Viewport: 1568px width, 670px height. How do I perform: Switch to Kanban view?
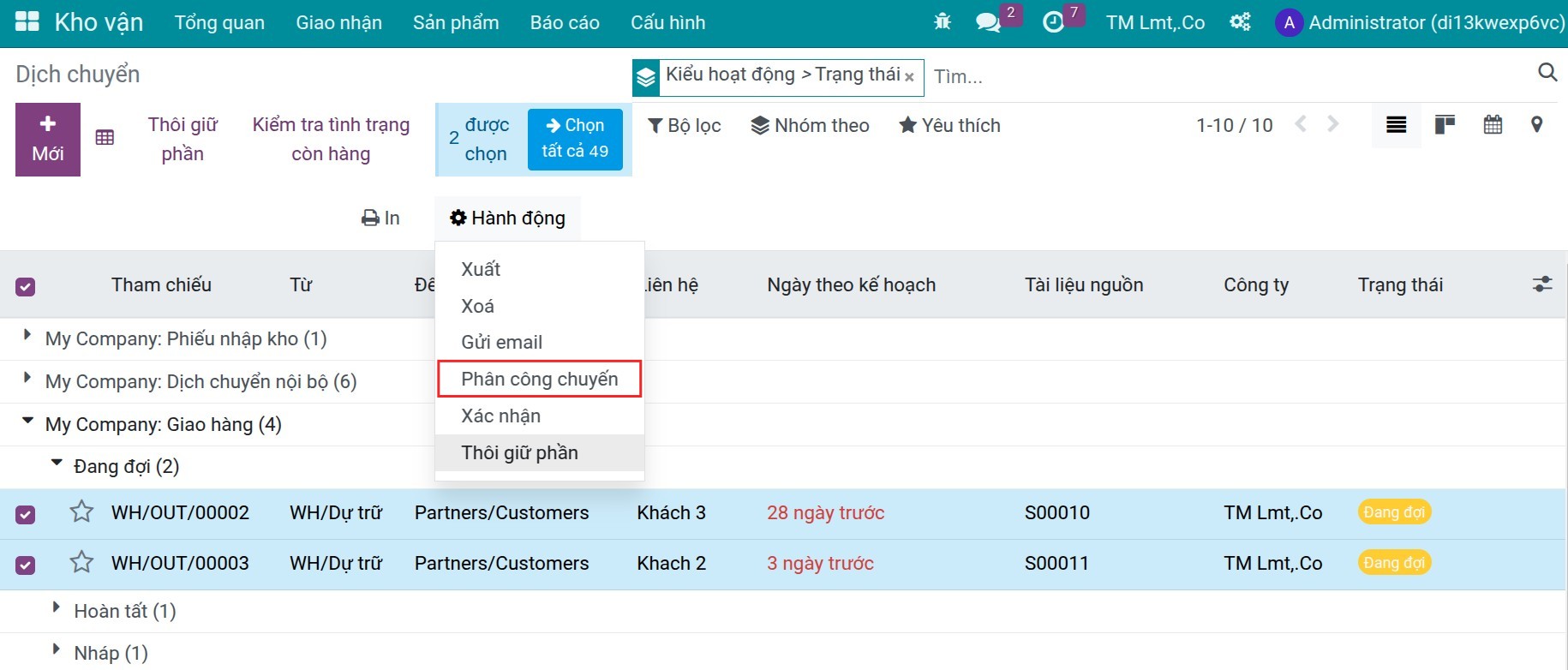coord(1445,125)
